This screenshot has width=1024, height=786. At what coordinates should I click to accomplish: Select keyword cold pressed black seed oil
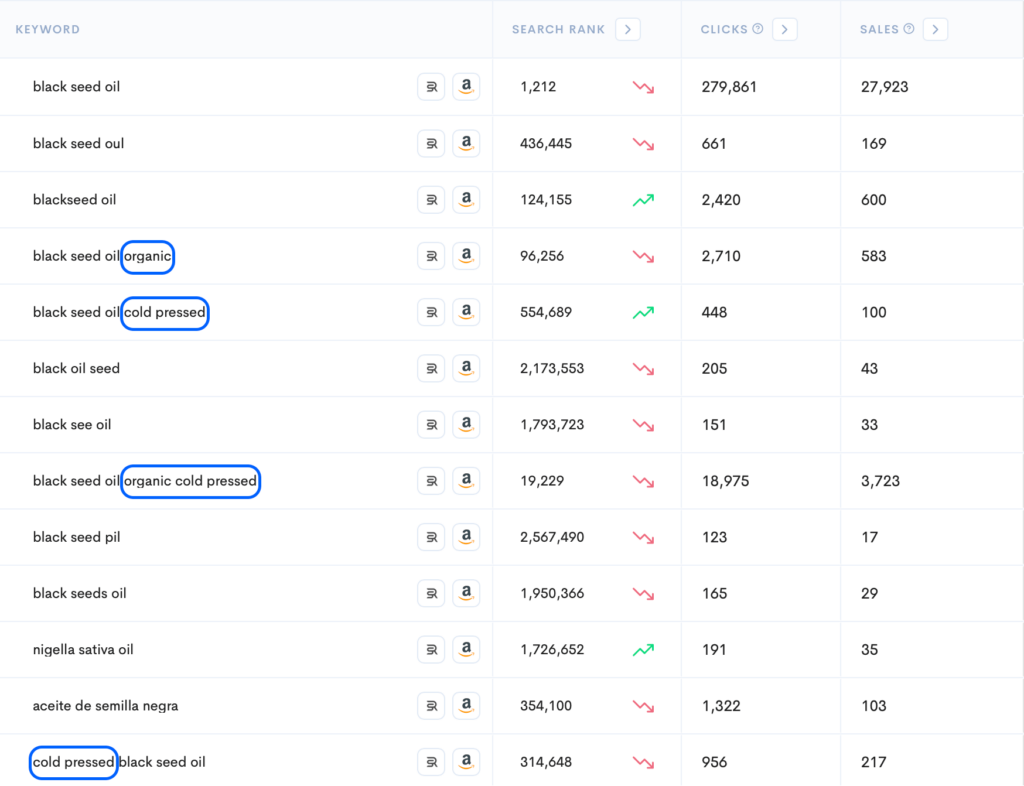(118, 762)
